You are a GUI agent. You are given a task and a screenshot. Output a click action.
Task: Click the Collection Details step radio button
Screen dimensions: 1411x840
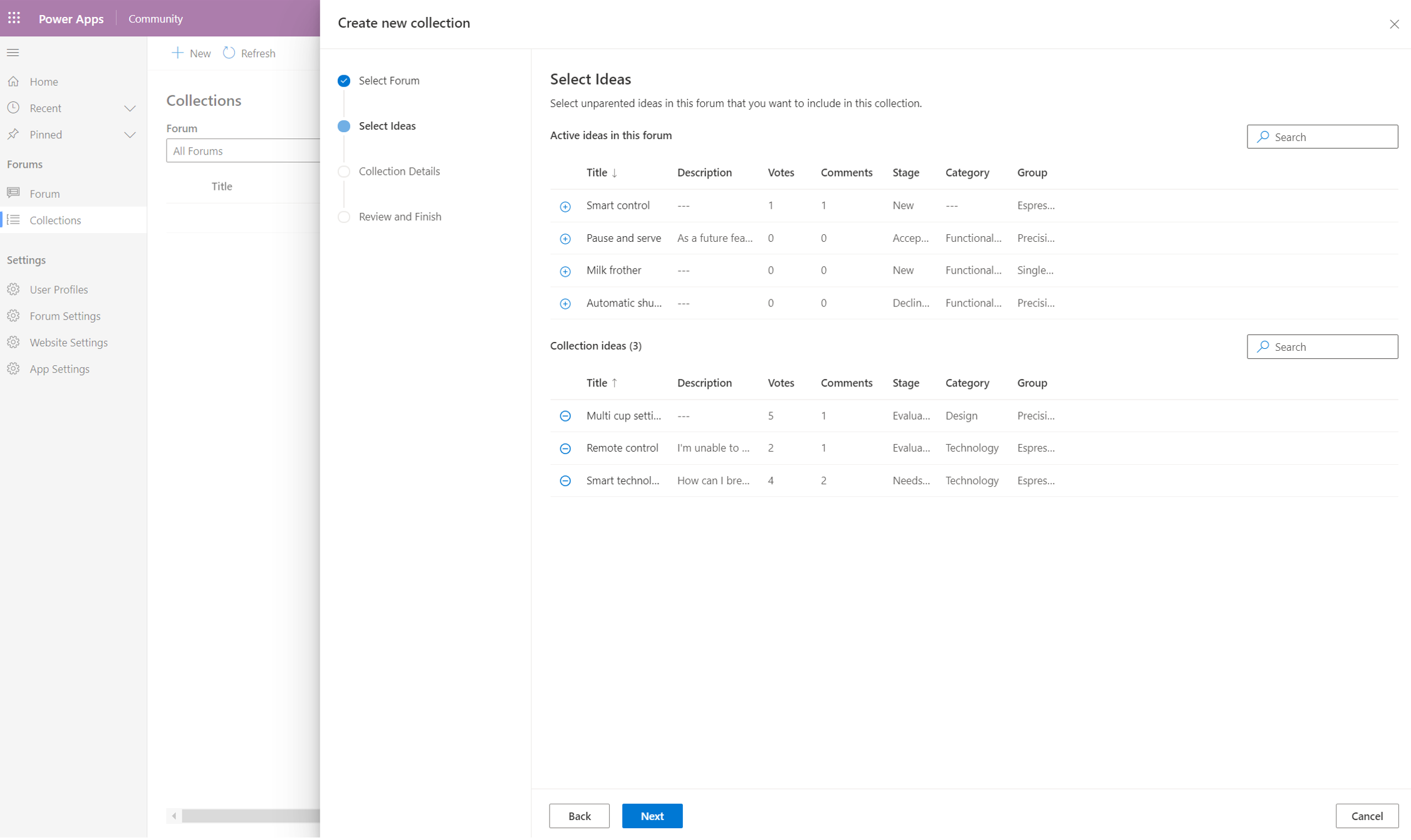click(344, 171)
